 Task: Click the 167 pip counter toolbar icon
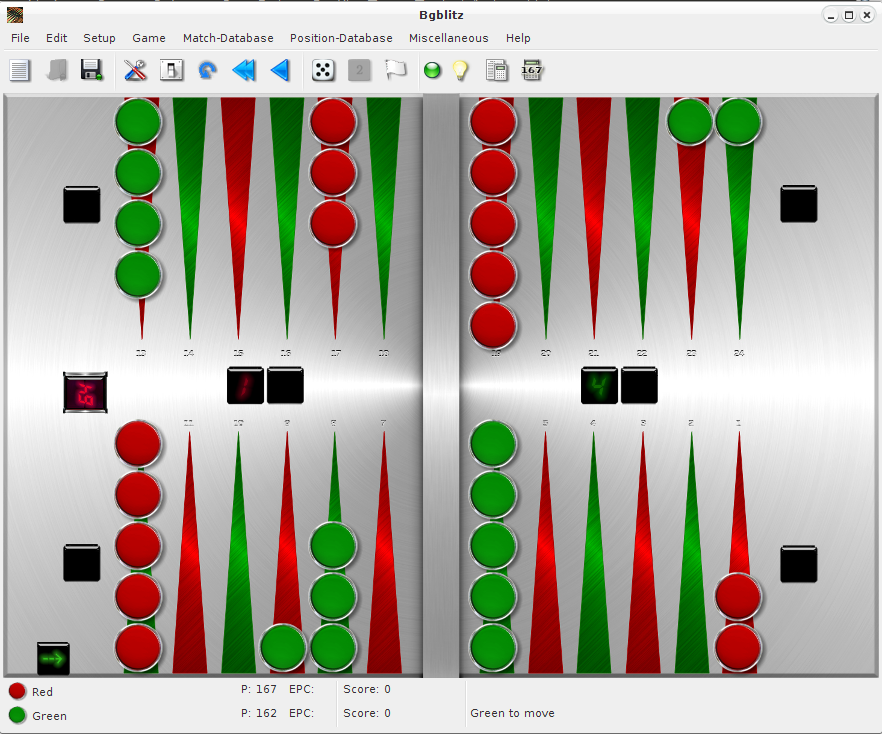tap(532, 70)
